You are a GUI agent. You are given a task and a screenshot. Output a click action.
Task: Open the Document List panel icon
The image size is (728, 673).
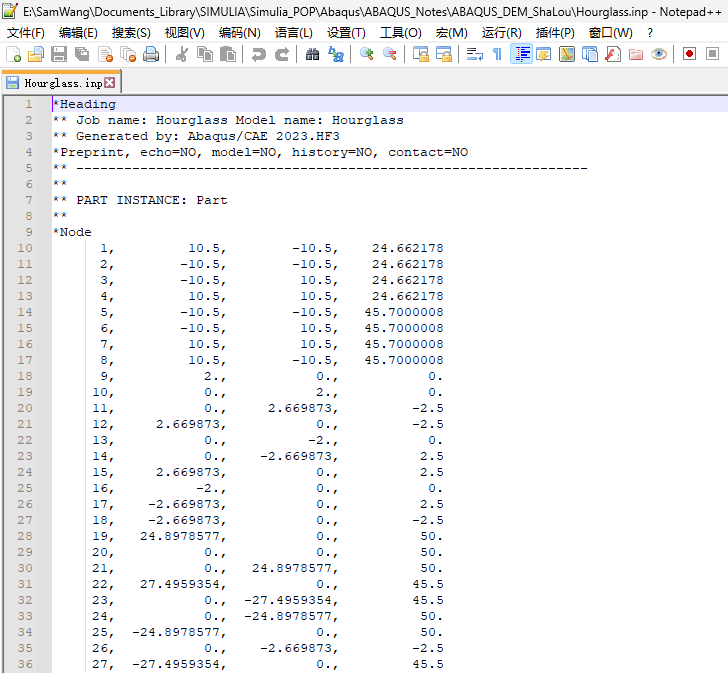click(590, 54)
